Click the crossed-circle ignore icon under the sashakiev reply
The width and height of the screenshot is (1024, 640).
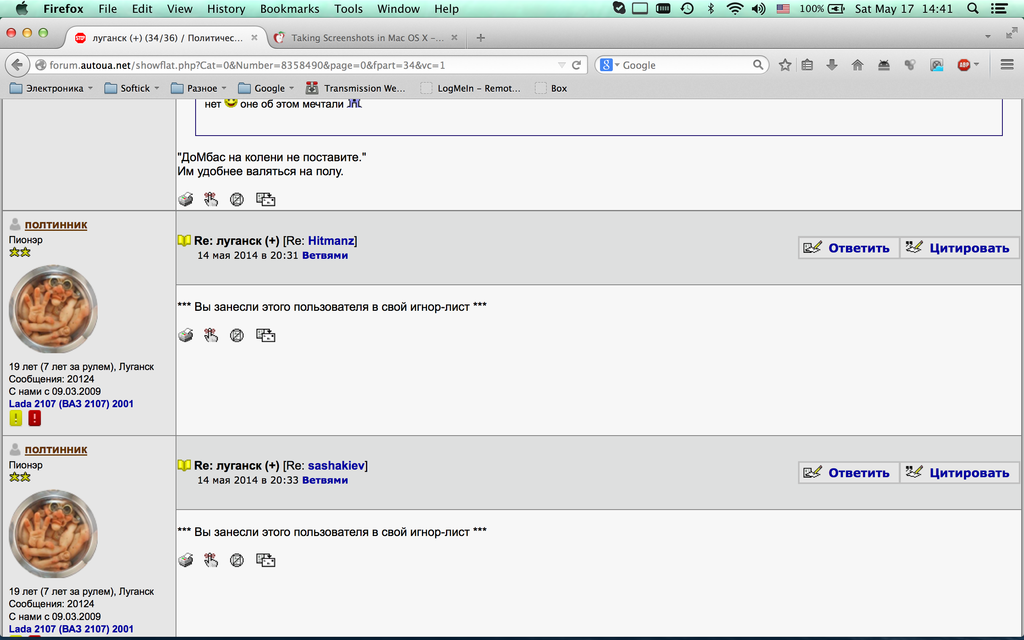coord(237,561)
